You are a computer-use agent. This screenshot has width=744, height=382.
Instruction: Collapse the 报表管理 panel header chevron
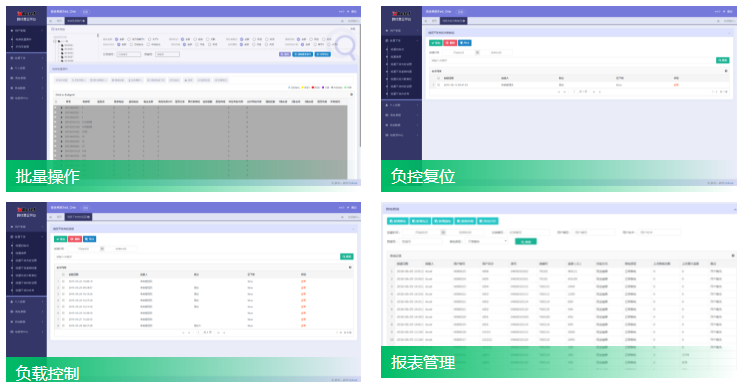coord(735,209)
